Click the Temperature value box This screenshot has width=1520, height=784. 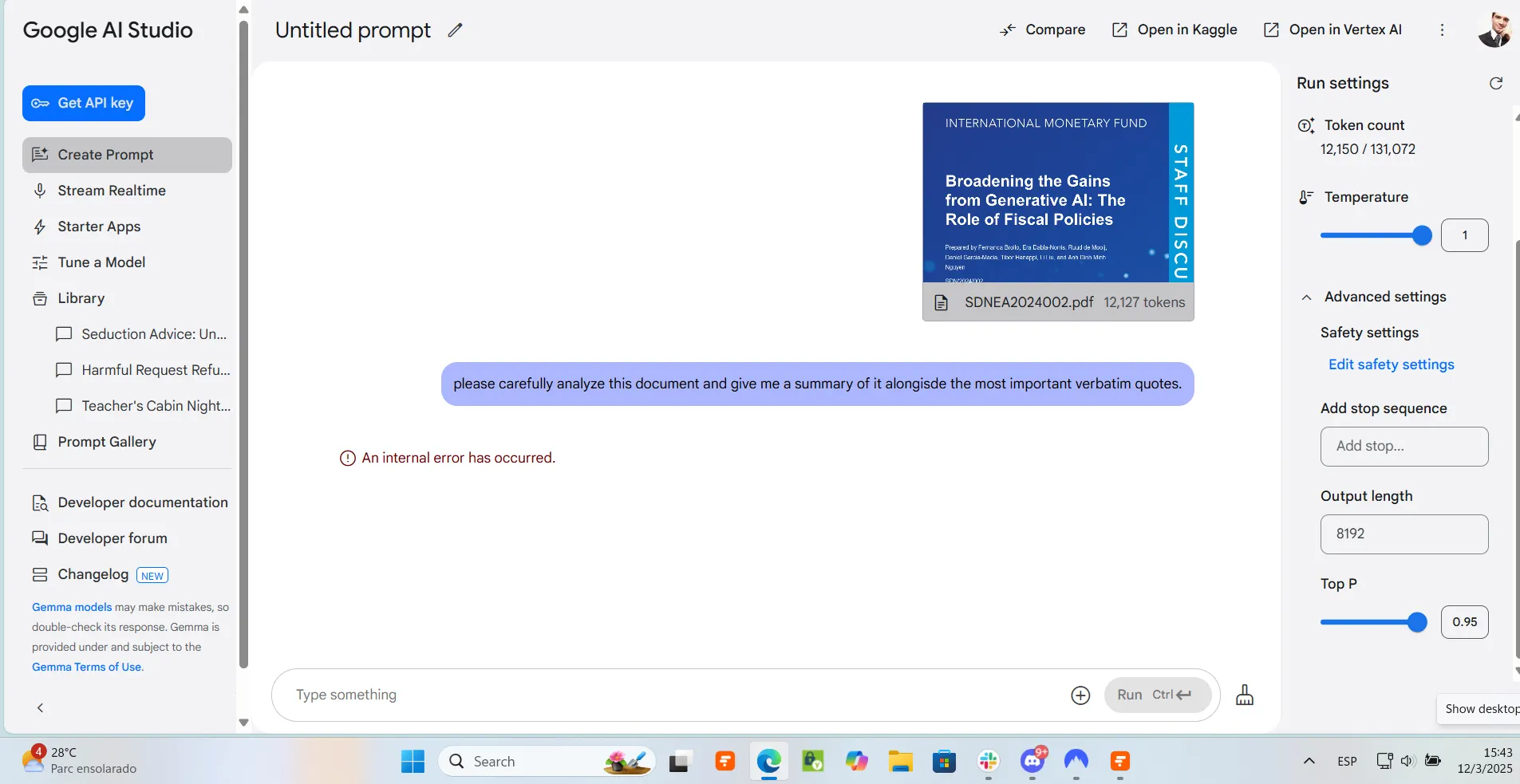[x=1464, y=235]
